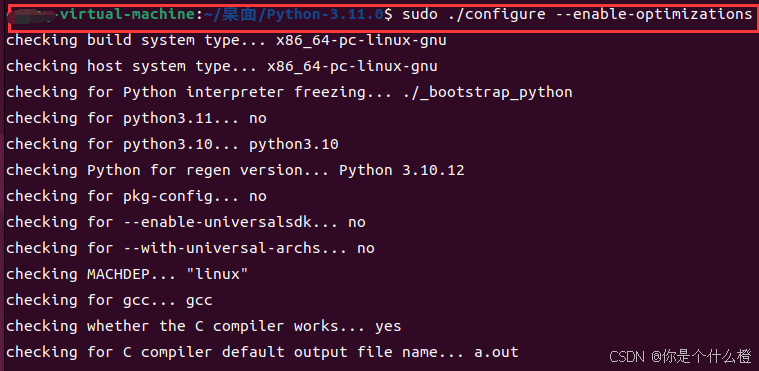Click the 'checking for python3.11... no' line
The width and height of the screenshot is (759, 371).
(136, 118)
